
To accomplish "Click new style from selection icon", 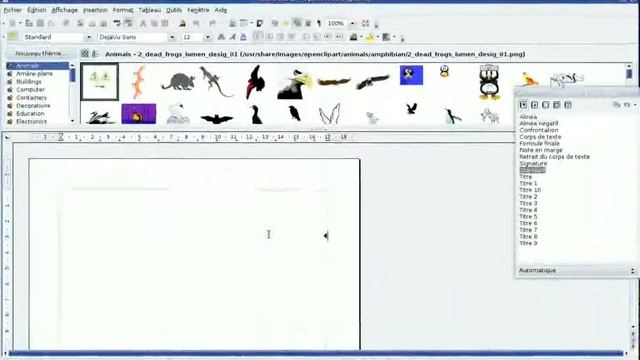I will click(627, 105).
